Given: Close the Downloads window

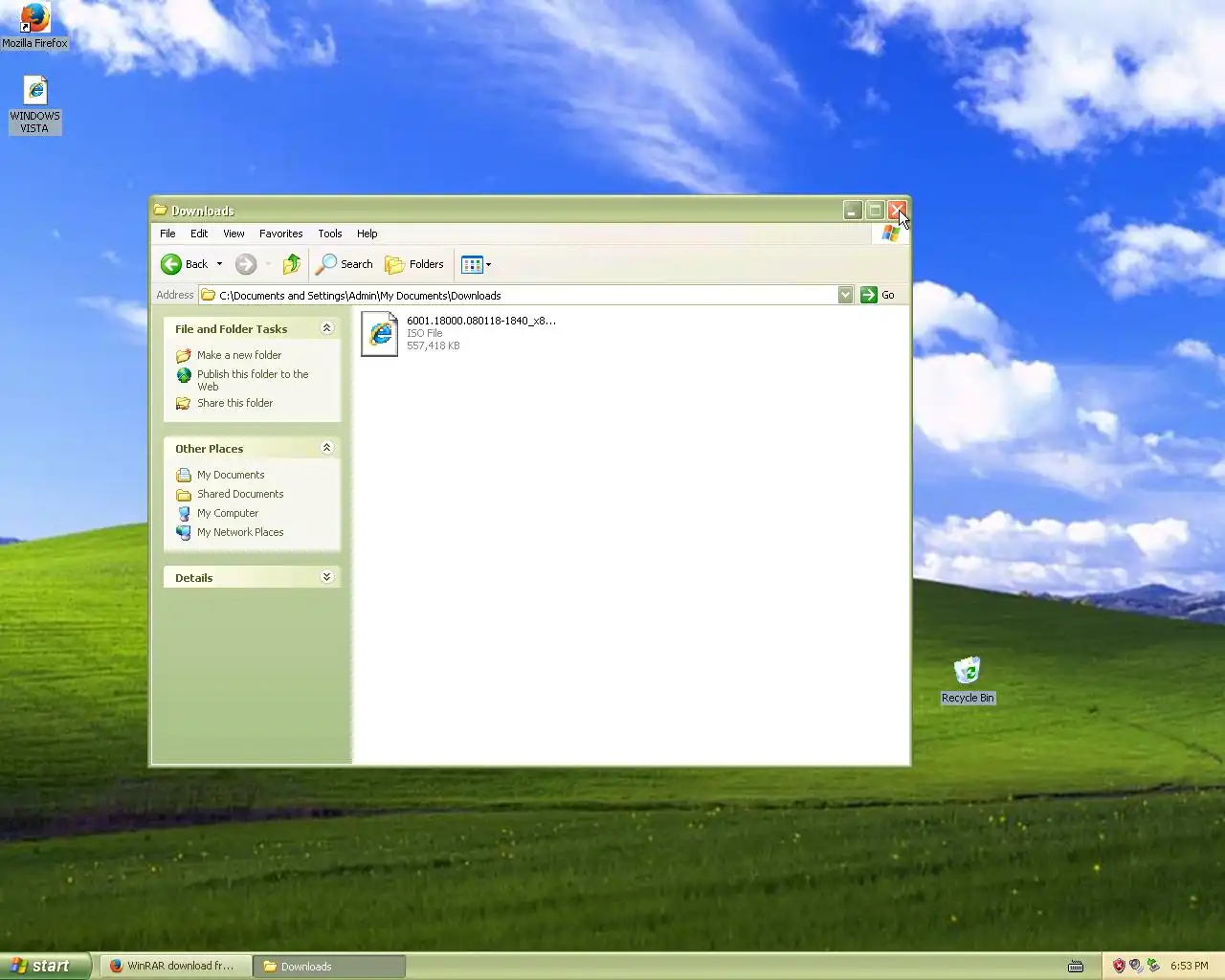Looking at the screenshot, I should 897,210.
